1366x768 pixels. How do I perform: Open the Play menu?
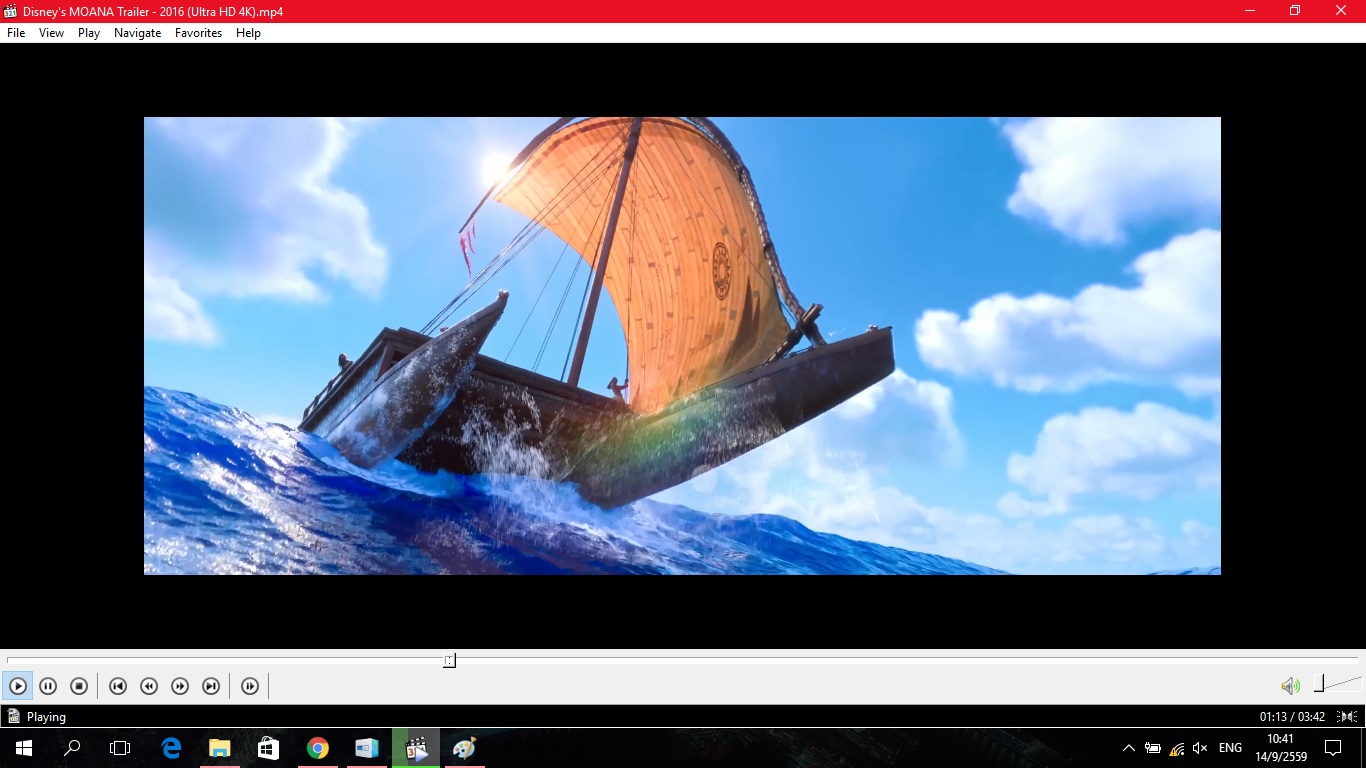(x=89, y=33)
